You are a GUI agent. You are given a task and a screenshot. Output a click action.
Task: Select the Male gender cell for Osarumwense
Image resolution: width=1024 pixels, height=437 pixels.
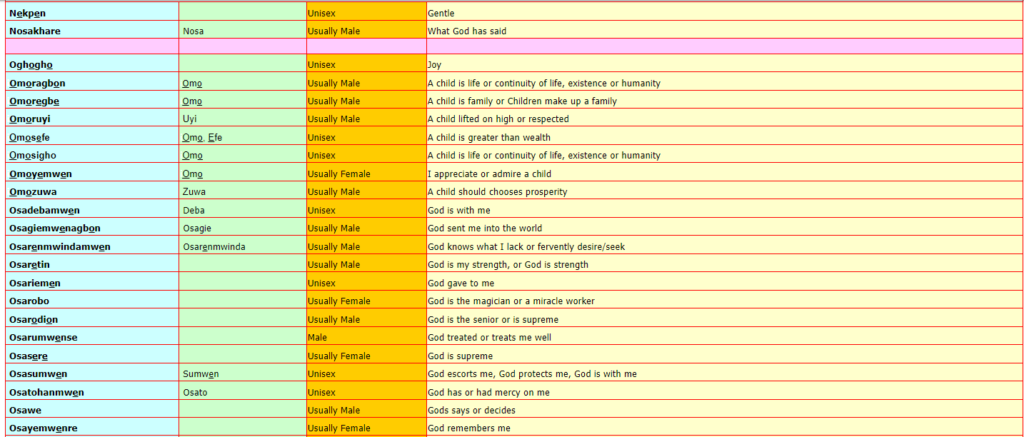pos(318,337)
